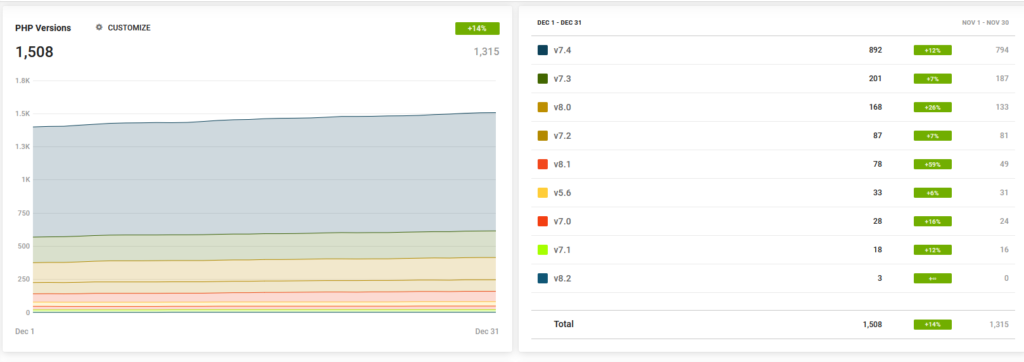Click the v7.1 version label
1024x362 pixels.
562,250
